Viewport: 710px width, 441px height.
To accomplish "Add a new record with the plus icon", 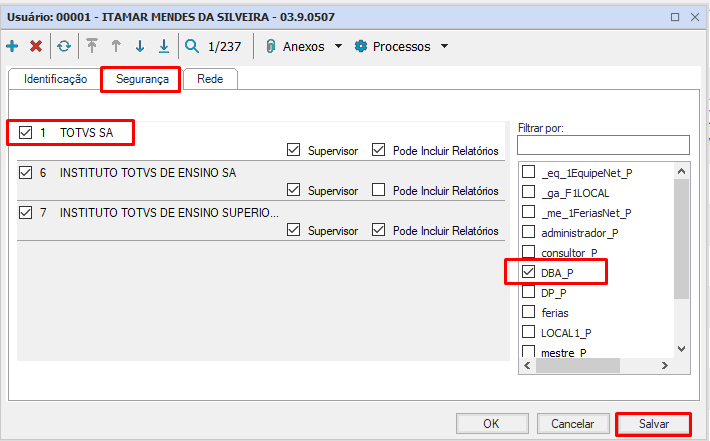I will pos(12,46).
